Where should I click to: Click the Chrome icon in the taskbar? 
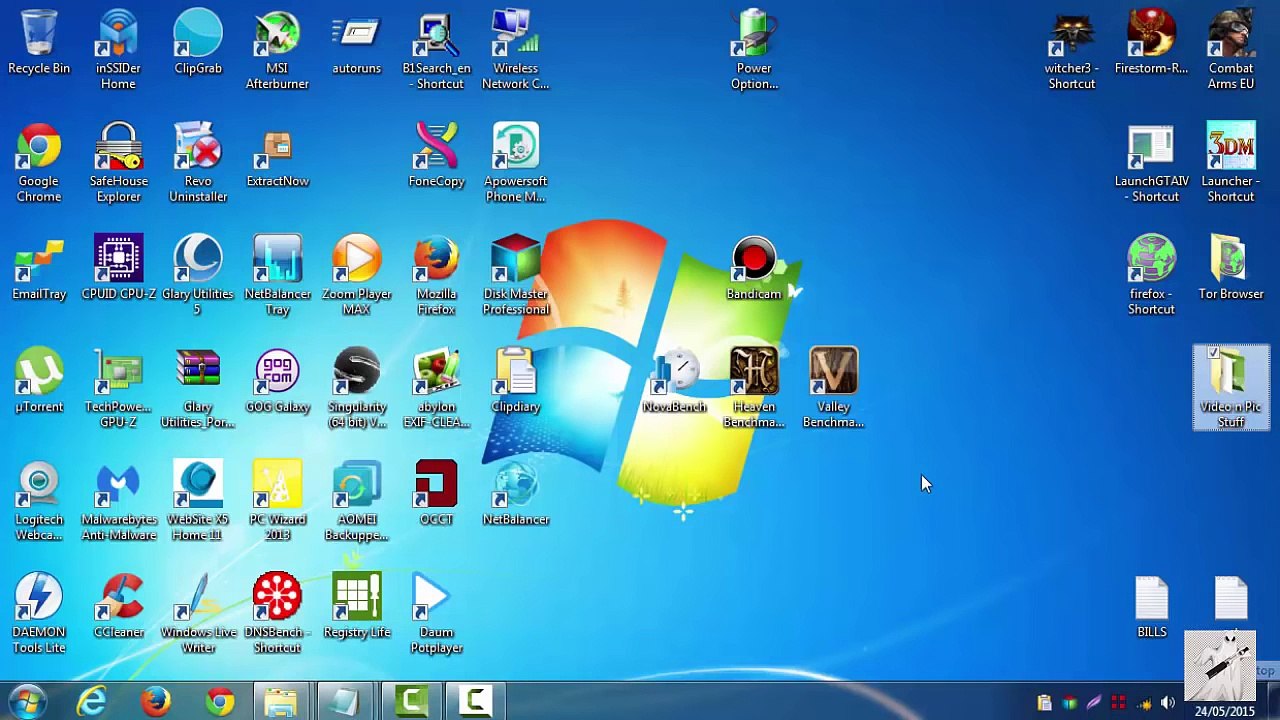(x=220, y=702)
